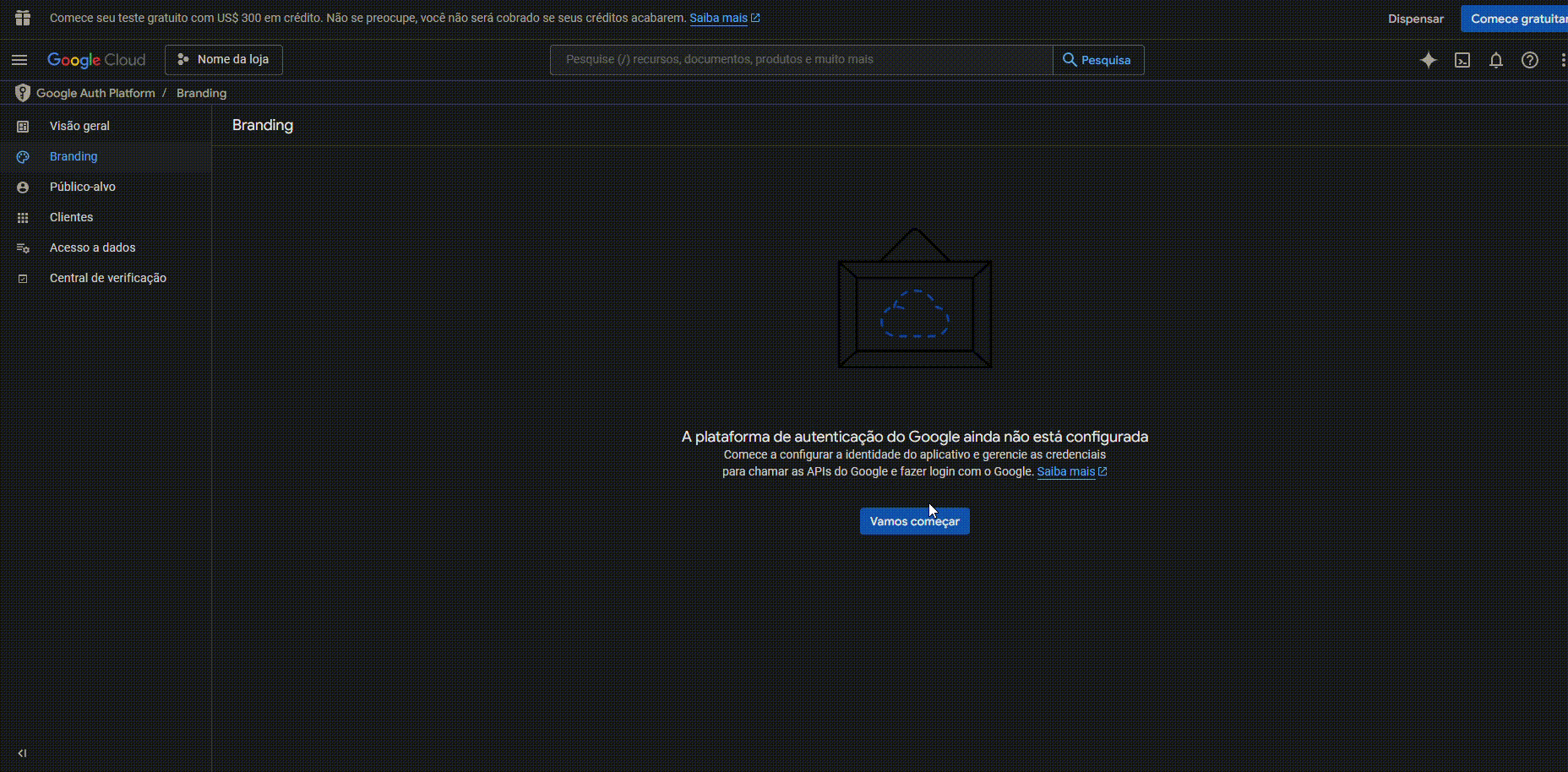Click the Visão geral sidebar icon

click(x=23, y=126)
